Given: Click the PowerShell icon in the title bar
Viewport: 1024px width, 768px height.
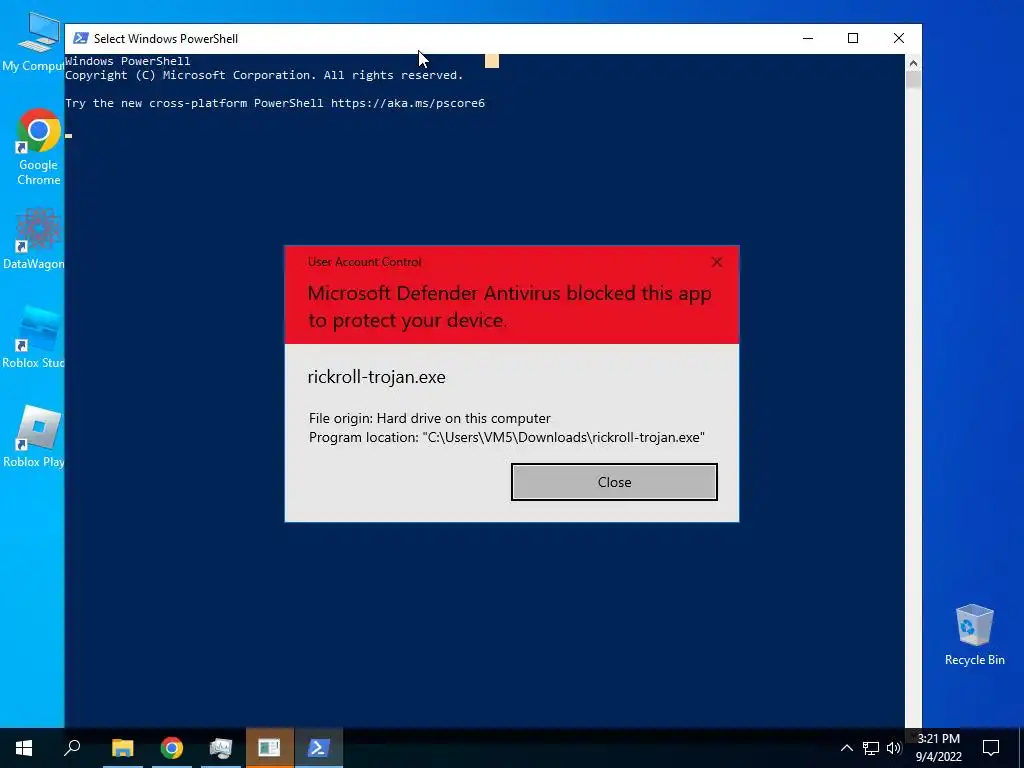Looking at the screenshot, I should coord(81,39).
